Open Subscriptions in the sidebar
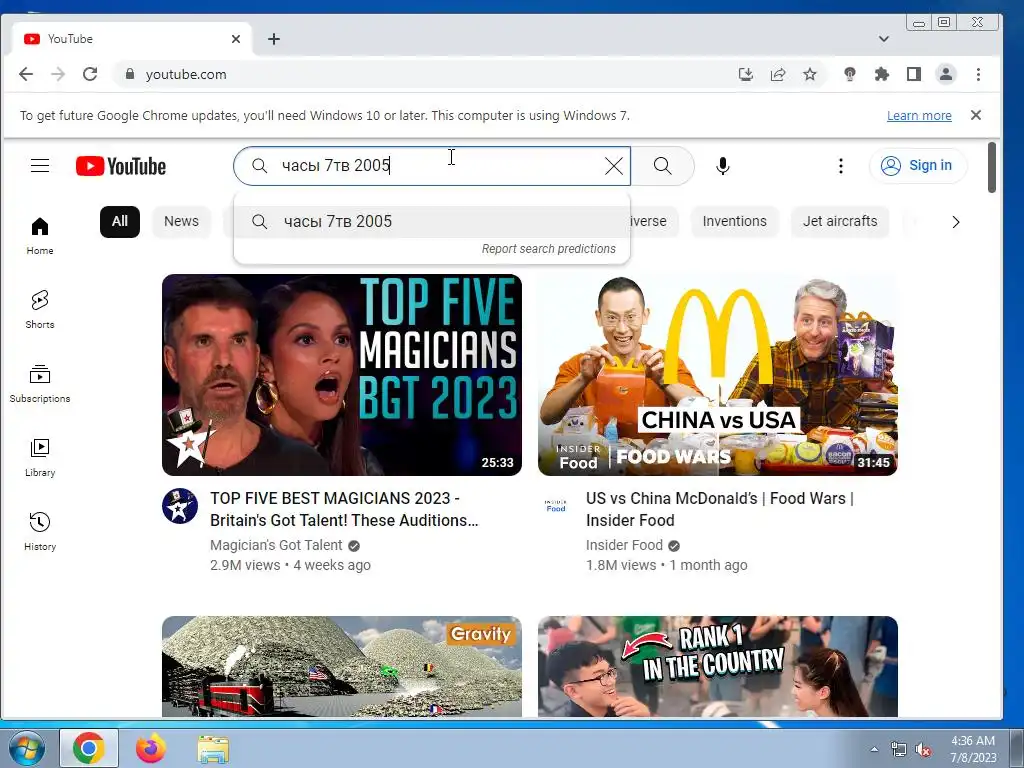 point(40,384)
